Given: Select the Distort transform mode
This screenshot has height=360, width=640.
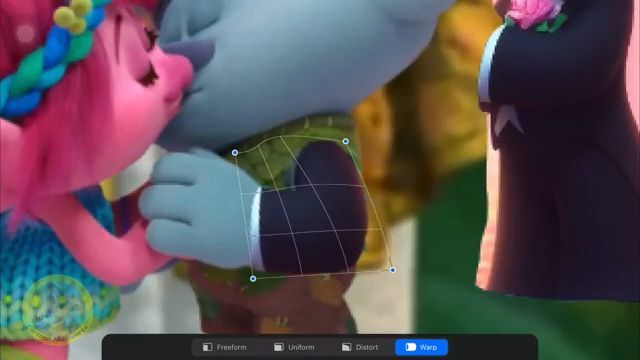Looking at the screenshot, I should point(360,347).
